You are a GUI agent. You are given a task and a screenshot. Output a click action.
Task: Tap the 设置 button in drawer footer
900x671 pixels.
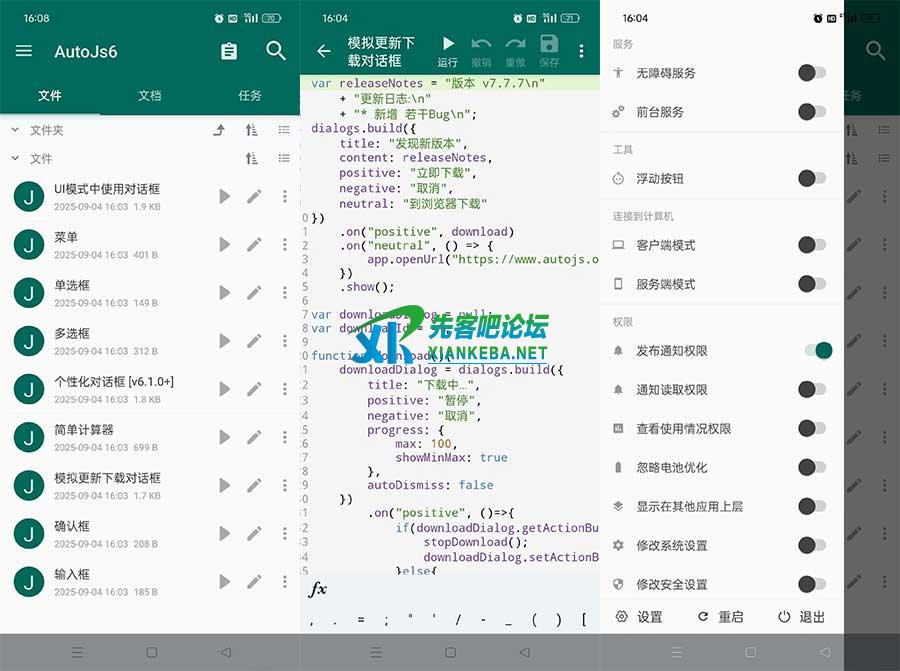tap(639, 617)
